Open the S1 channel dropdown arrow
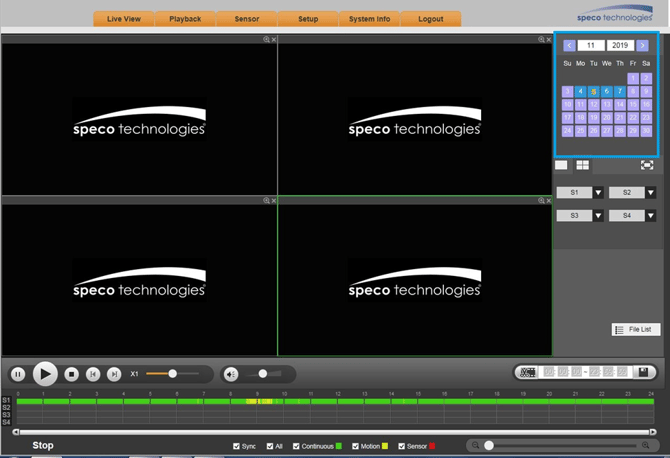 click(x=598, y=193)
